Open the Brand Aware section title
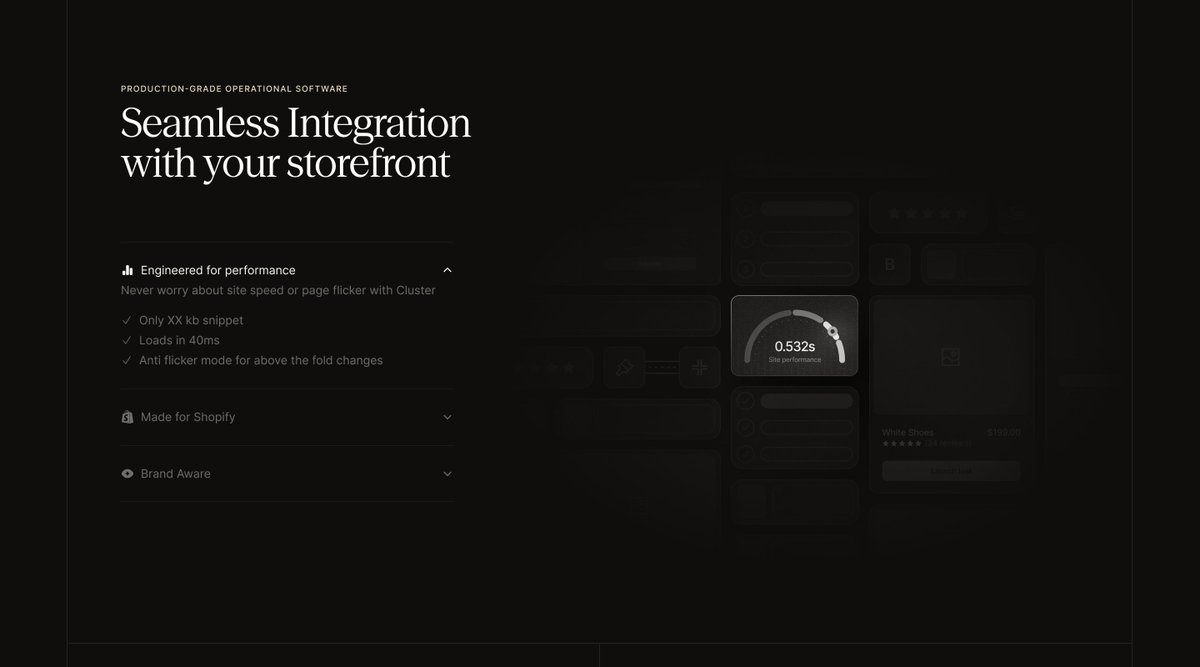This screenshot has height=667, width=1200. pos(176,474)
